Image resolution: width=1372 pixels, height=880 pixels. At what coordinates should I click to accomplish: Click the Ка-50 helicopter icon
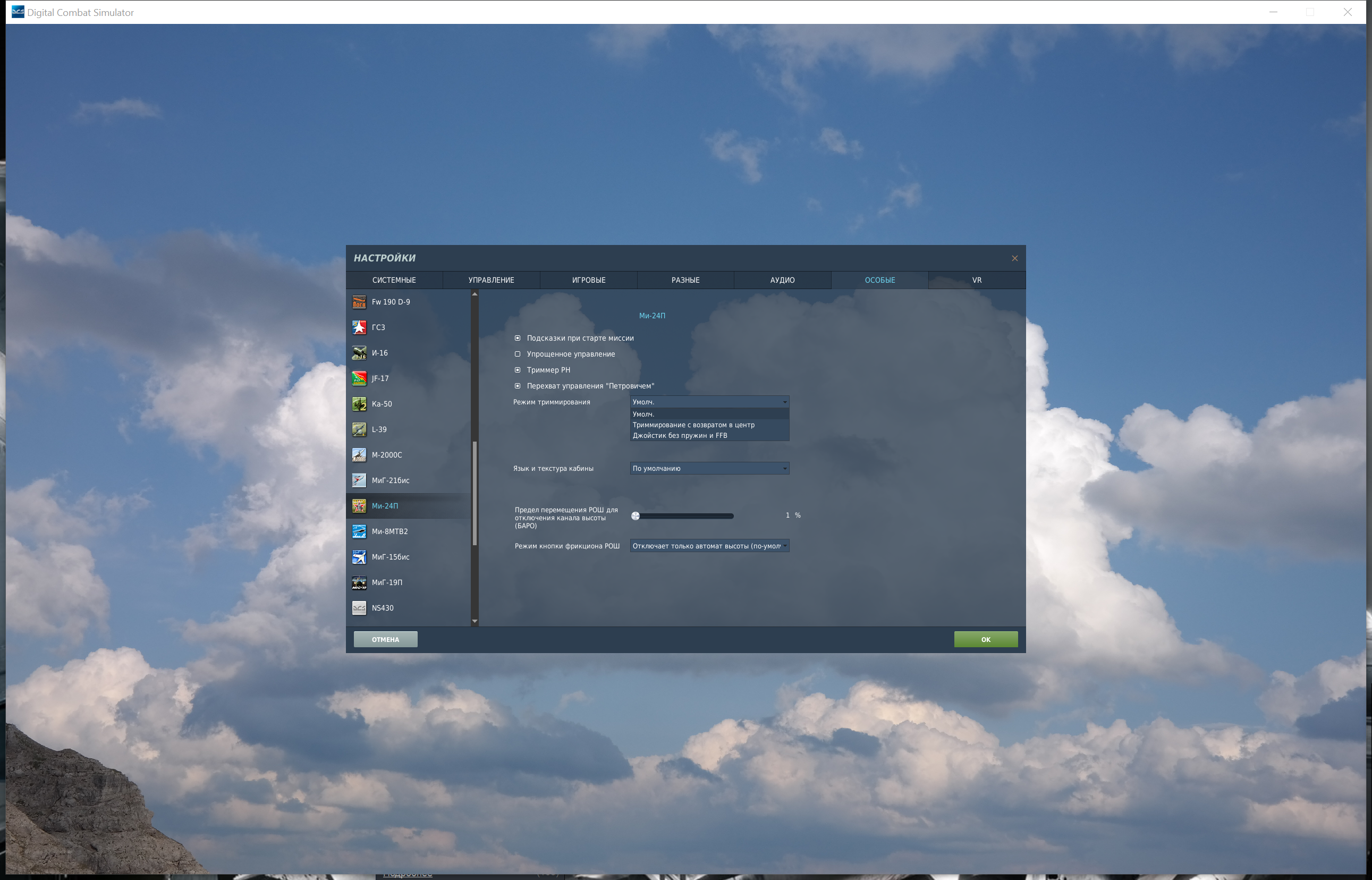click(x=359, y=404)
